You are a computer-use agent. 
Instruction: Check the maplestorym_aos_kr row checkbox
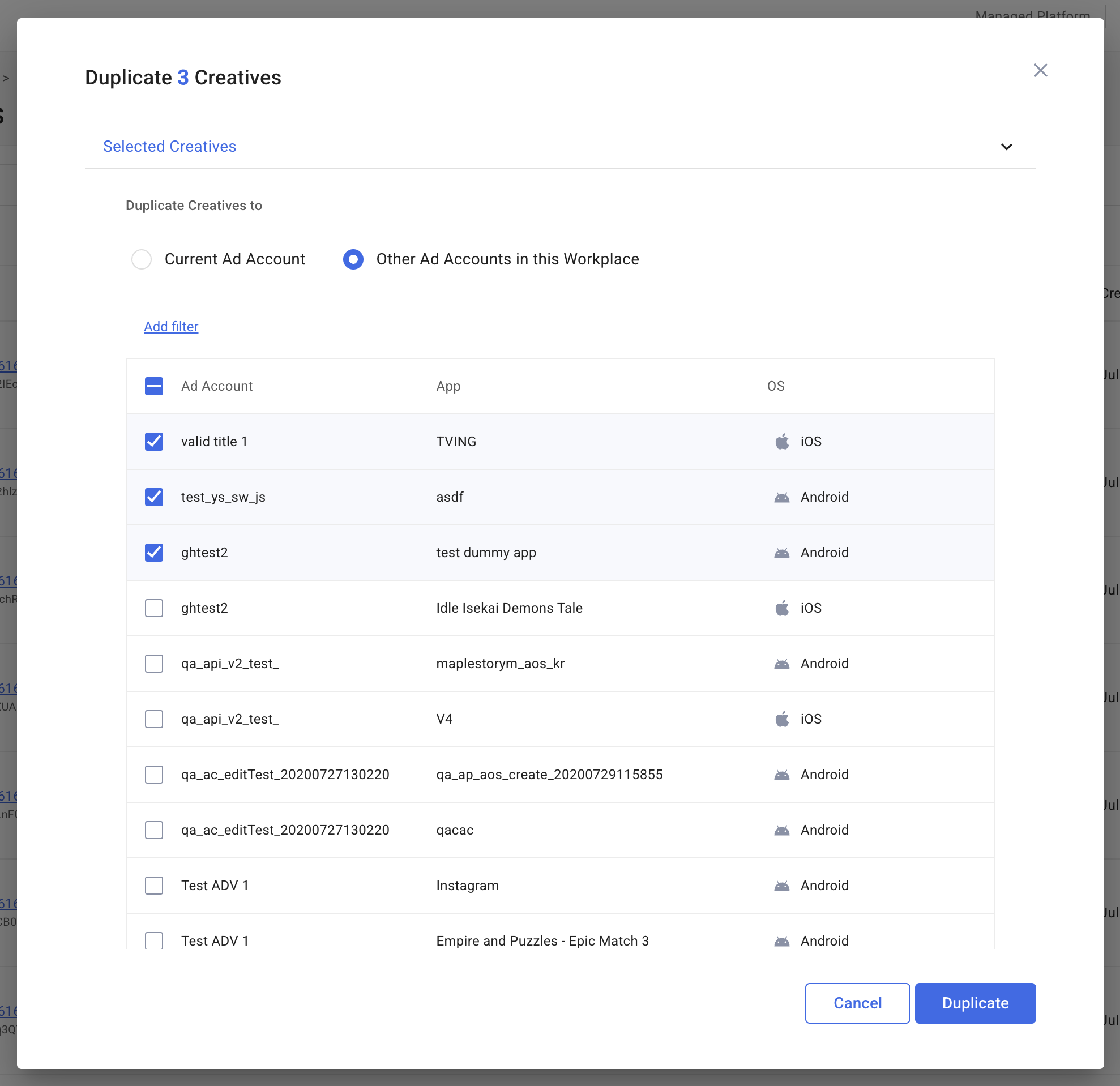click(153, 663)
